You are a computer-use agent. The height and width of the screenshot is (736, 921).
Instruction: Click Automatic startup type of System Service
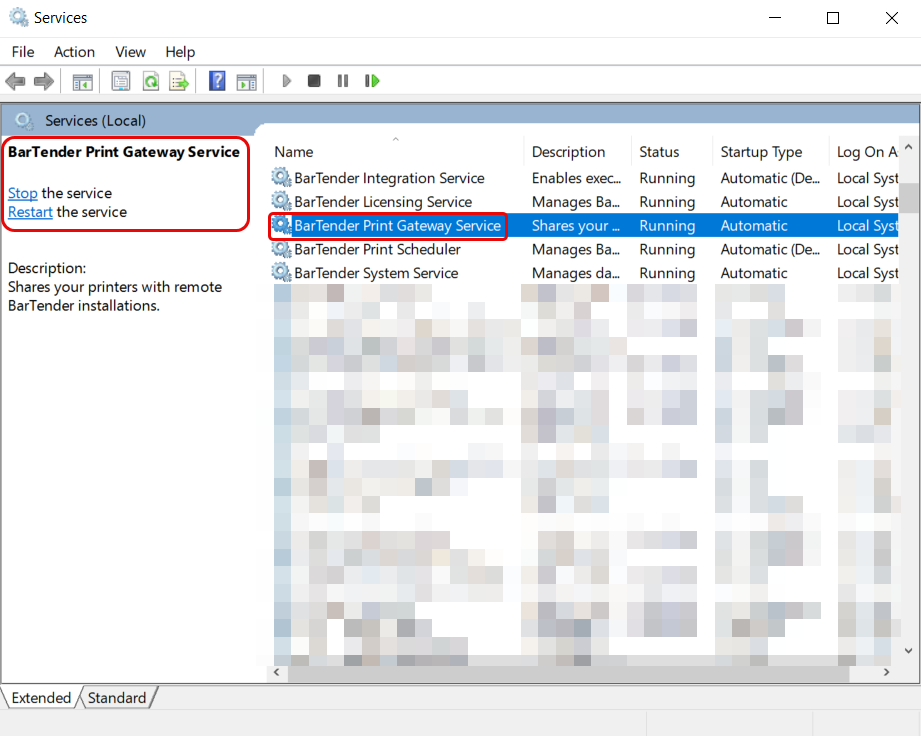tap(754, 273)
